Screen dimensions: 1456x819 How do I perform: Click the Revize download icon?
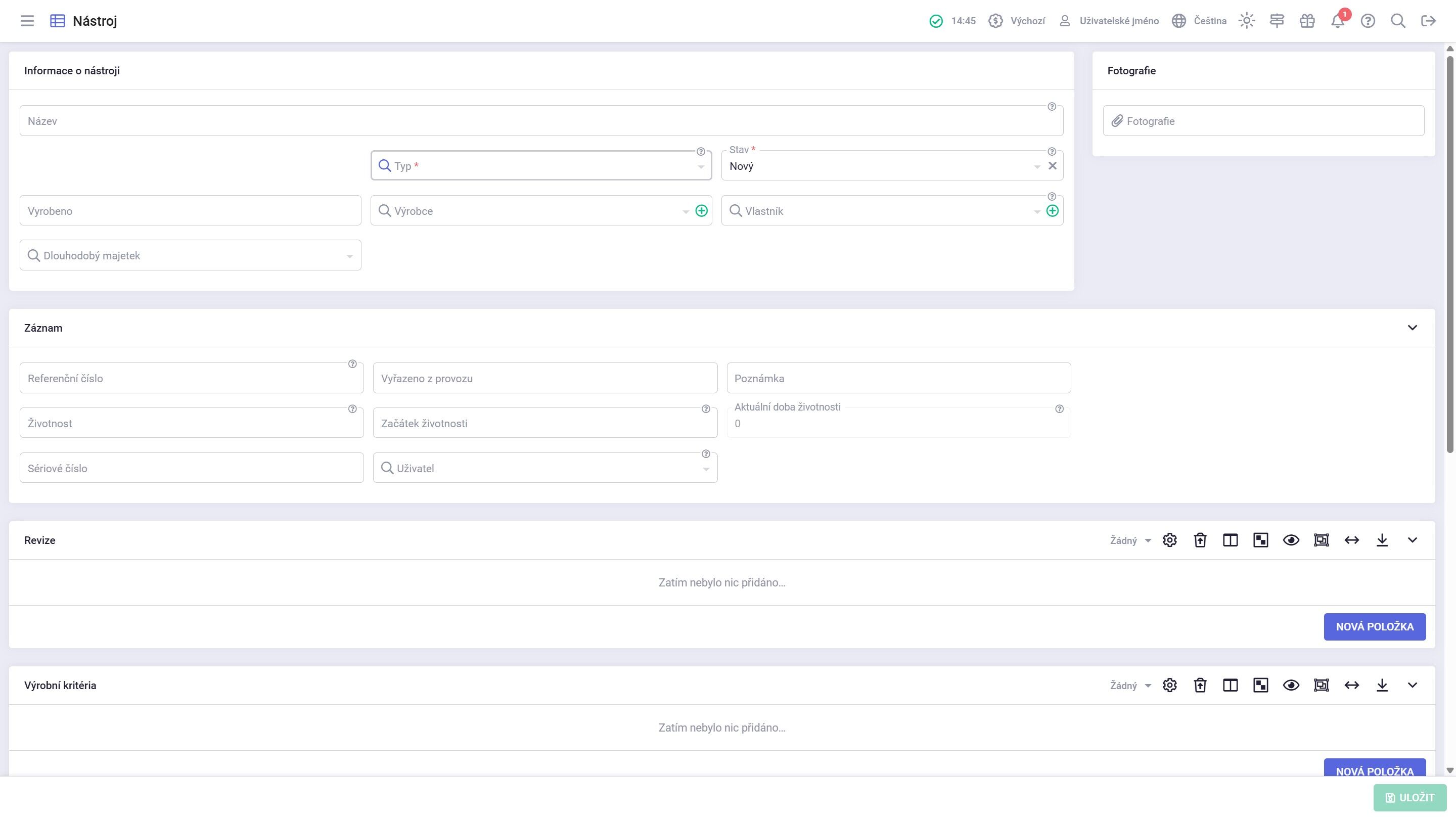coord(1381,540)
